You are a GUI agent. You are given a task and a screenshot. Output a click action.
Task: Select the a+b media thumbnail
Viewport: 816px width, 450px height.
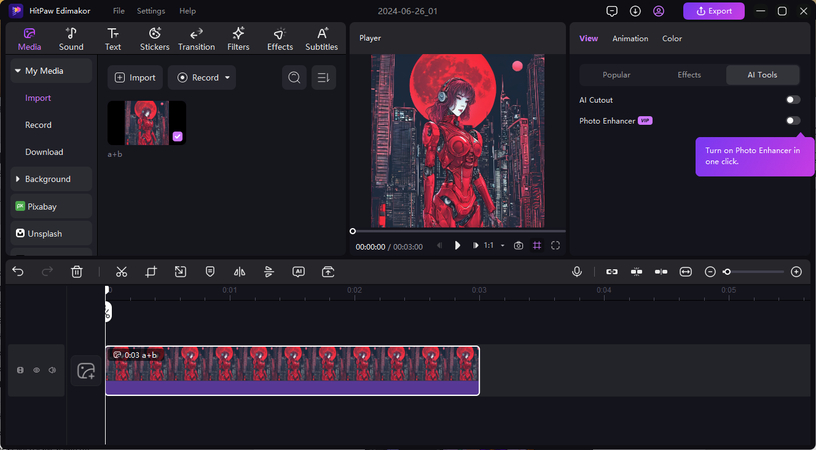pos(146,122)
